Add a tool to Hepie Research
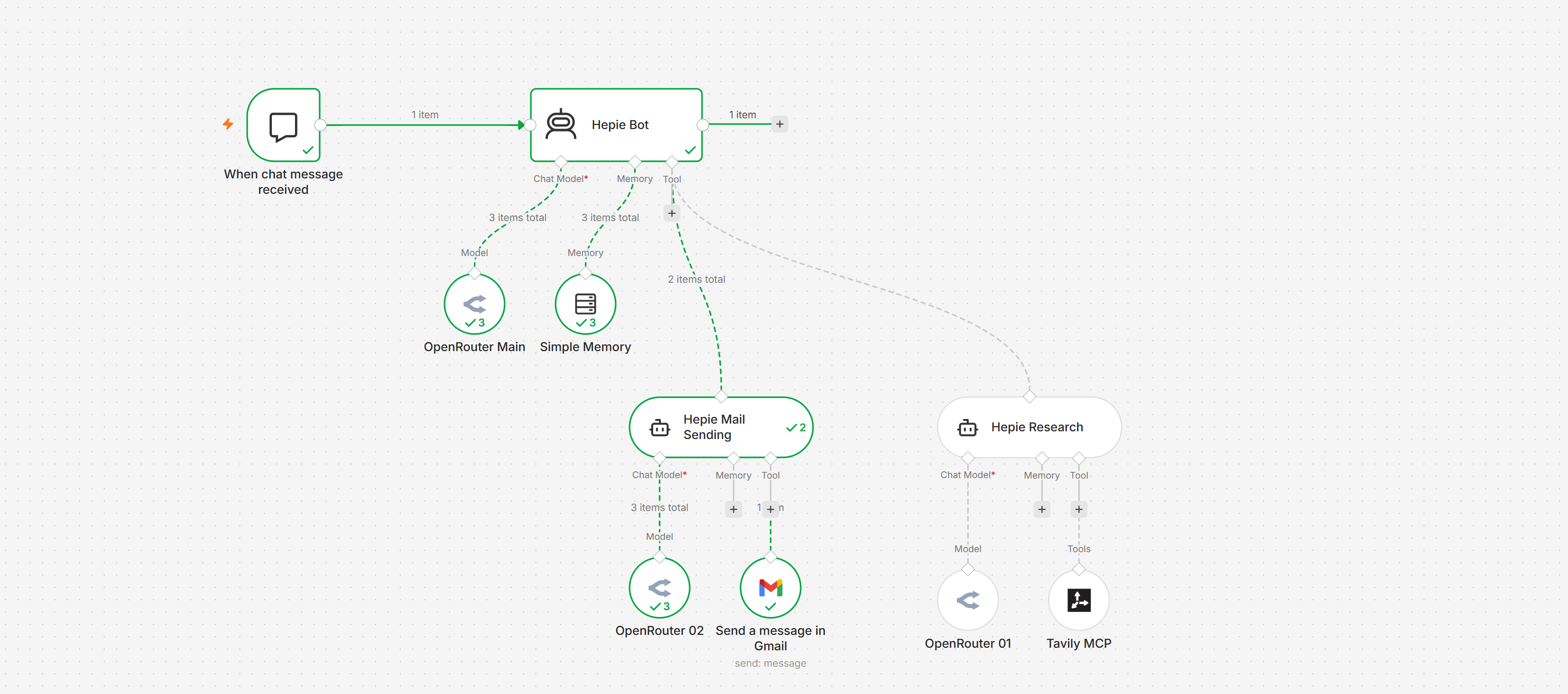Image resolution: width=1568 pixels, height=694 pixels. point(1079,509)
